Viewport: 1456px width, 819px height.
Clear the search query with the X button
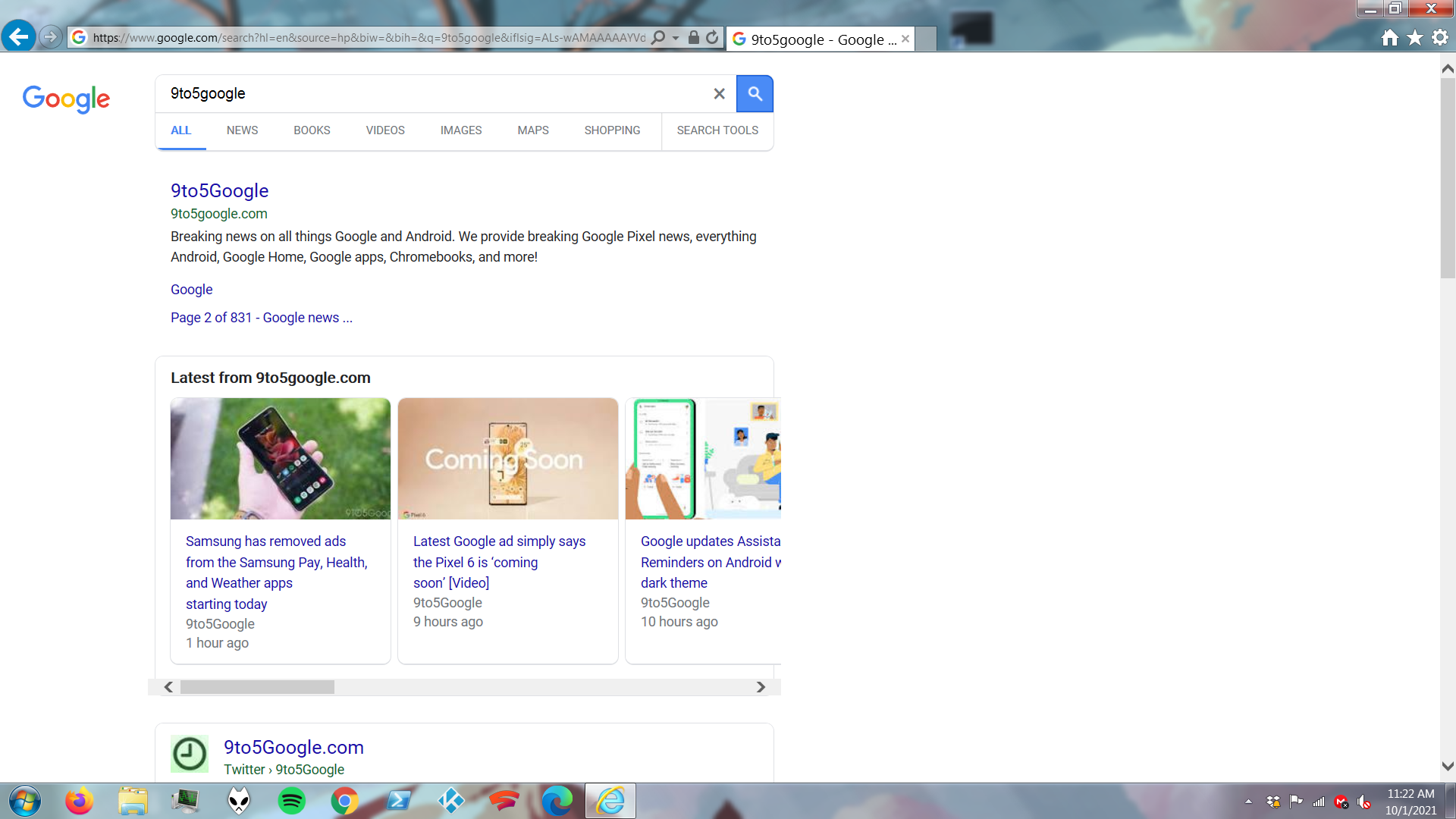click(x=719, y=93)
